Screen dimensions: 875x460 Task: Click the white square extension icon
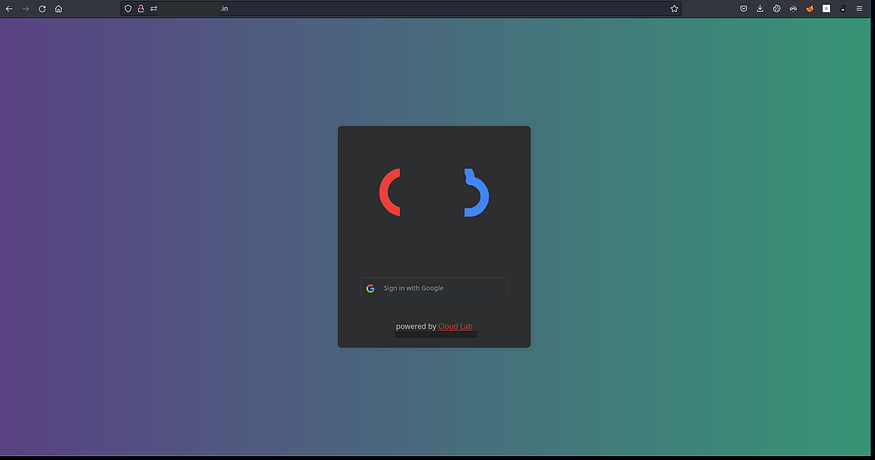click(826, 8)
